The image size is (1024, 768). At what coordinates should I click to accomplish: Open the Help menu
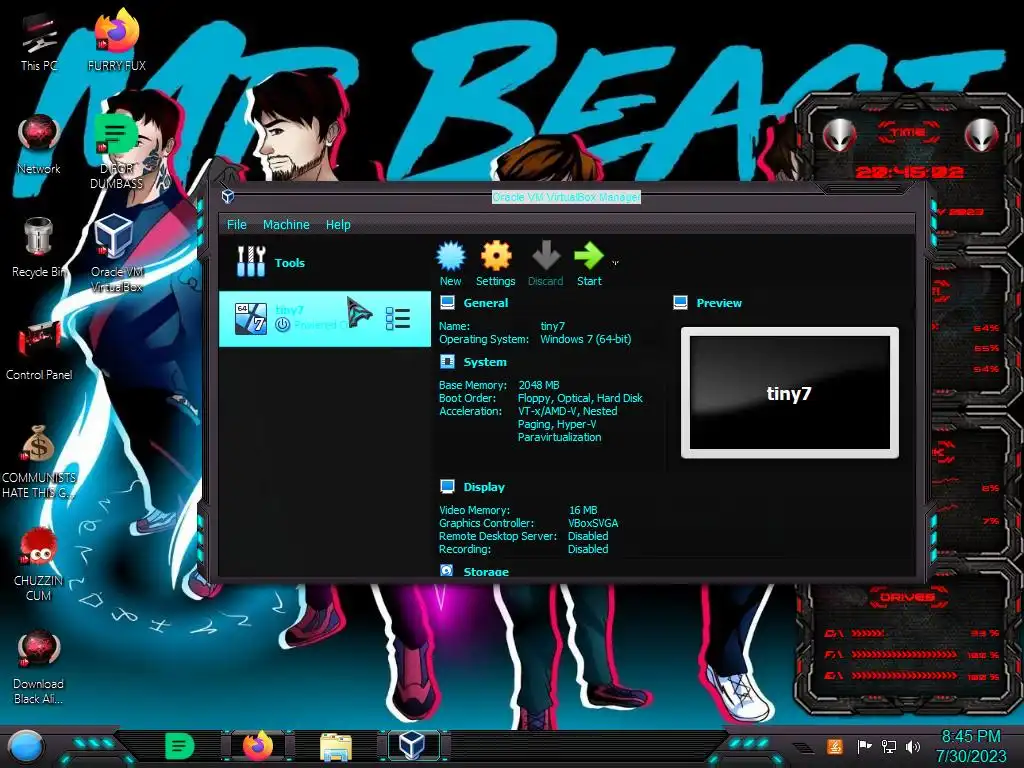338,225
